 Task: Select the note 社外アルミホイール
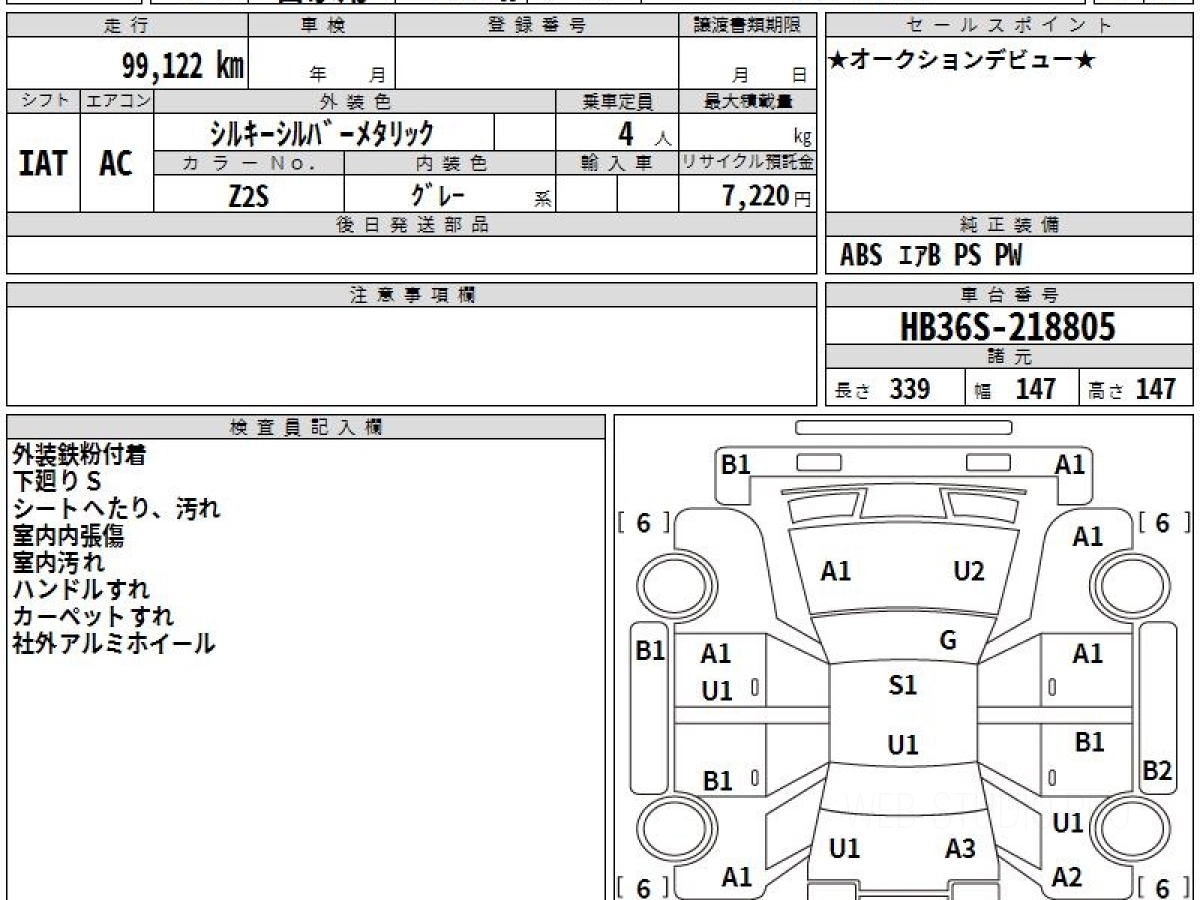[x=114, y=644]
